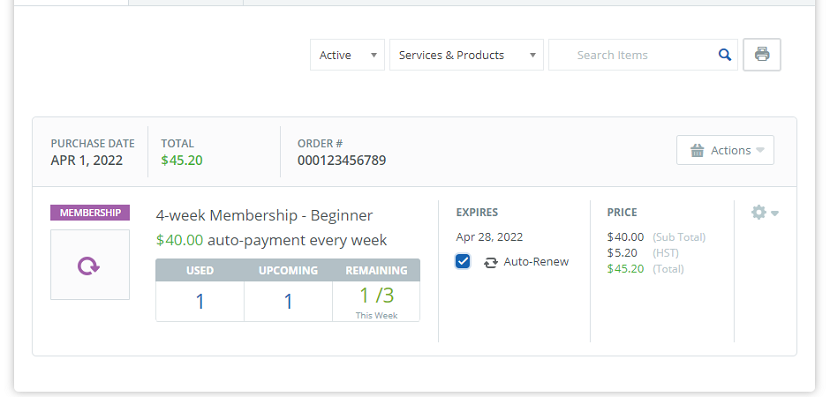Open the gear settings menu for membership
The image size is (830, 397).
(765, 213)
